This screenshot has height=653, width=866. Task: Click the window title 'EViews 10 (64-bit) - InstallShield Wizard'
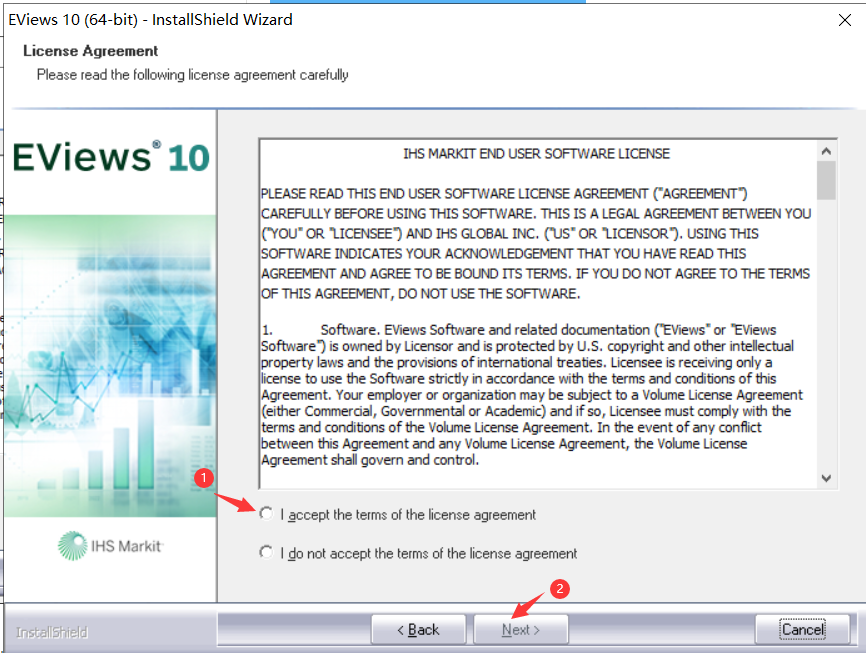point(150,20)
